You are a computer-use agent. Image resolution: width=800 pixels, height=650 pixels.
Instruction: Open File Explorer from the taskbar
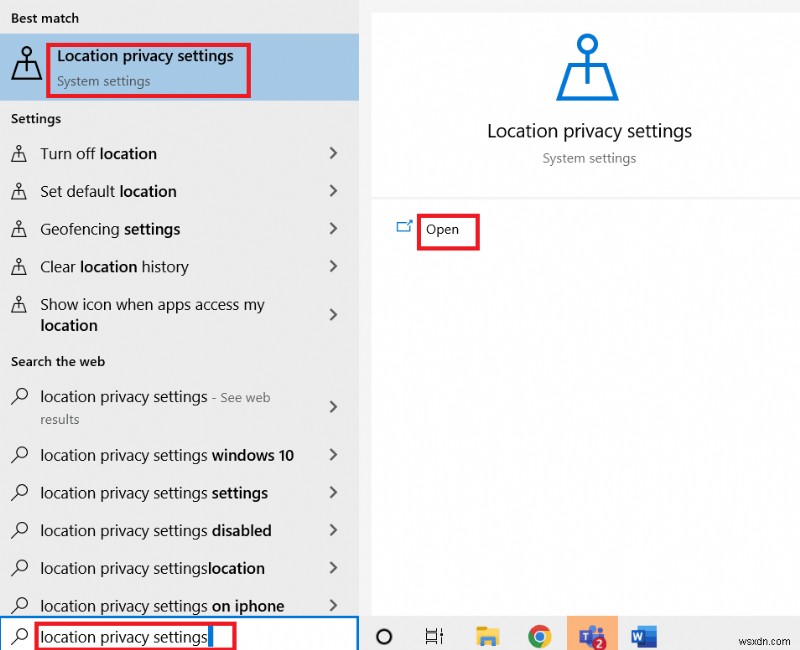pos(488,636)
